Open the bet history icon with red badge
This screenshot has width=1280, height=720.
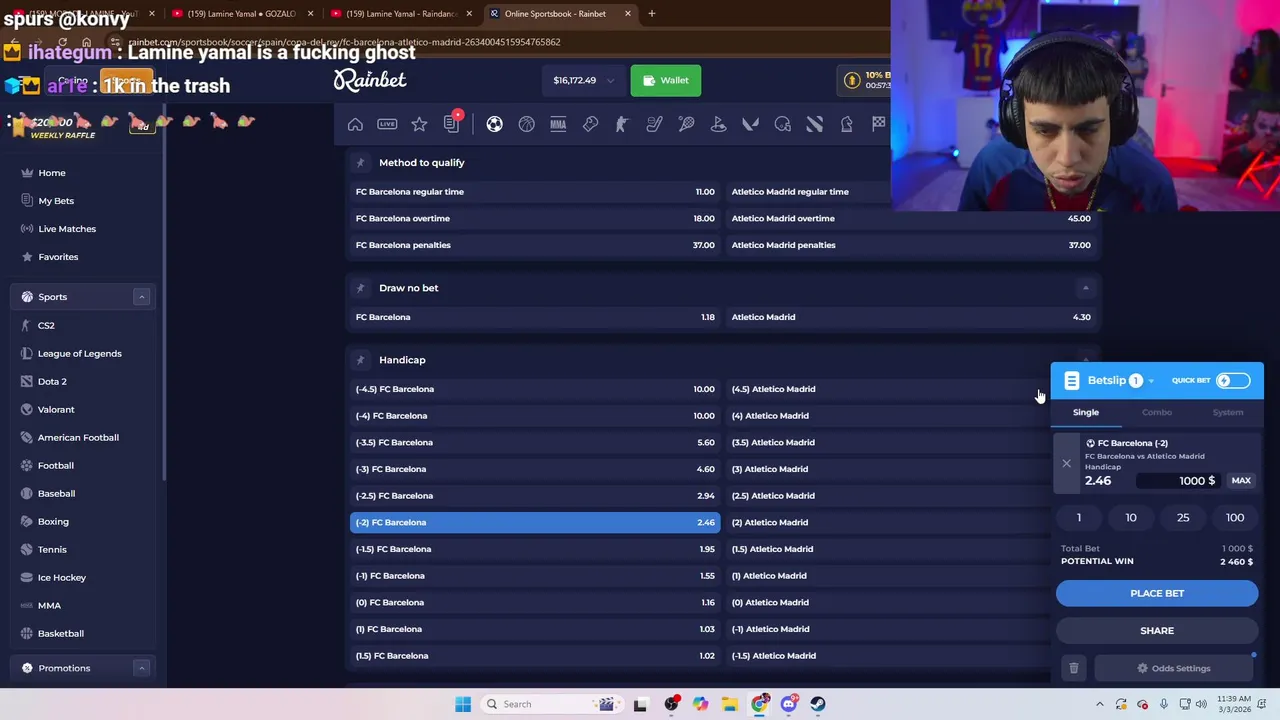click(x=451, y=123)
